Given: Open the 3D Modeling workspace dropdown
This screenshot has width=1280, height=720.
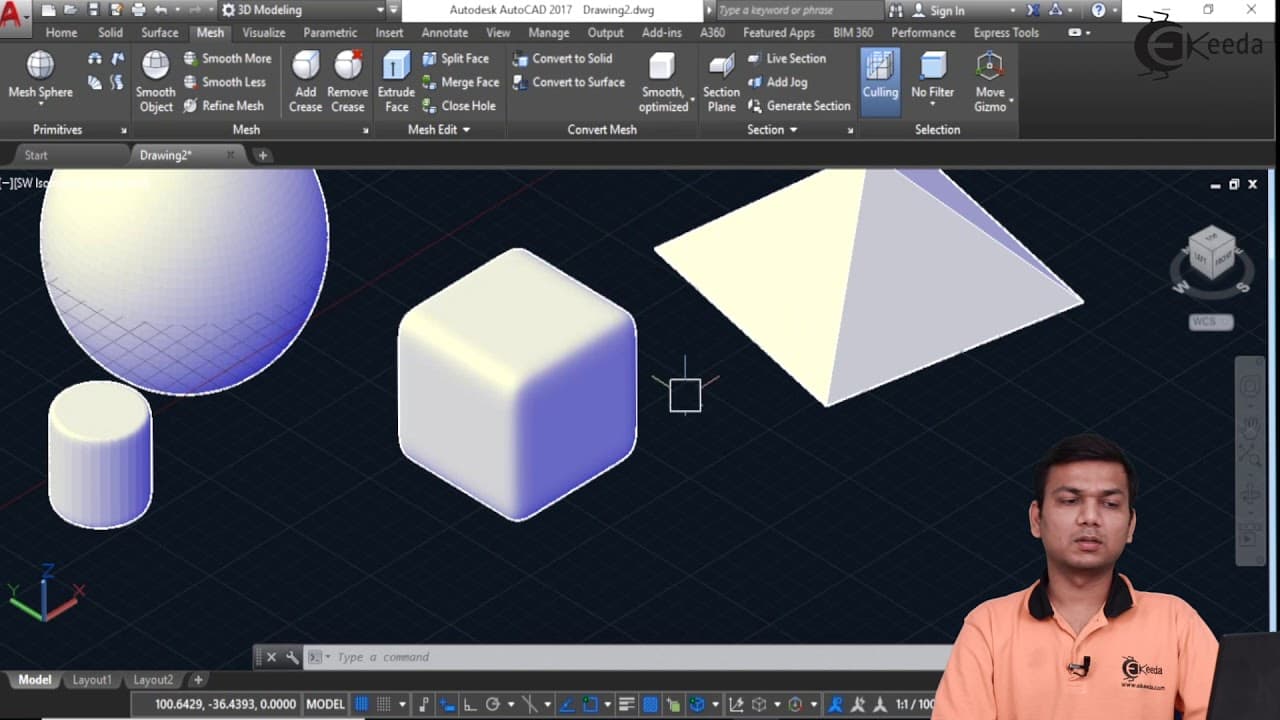Looking at the screenshot, I should [303, 10].
